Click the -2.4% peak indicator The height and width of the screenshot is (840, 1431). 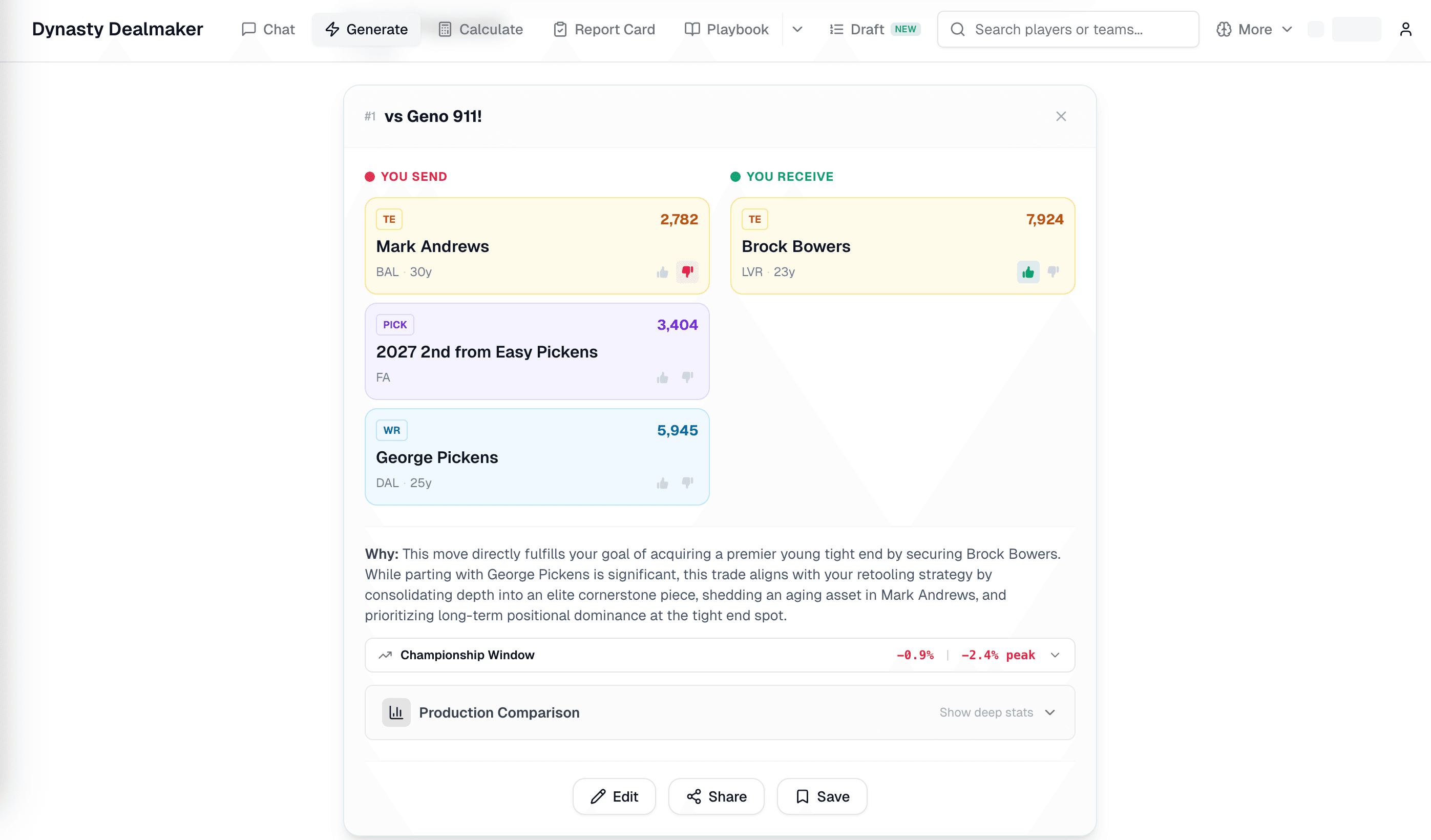pos(998,655)
